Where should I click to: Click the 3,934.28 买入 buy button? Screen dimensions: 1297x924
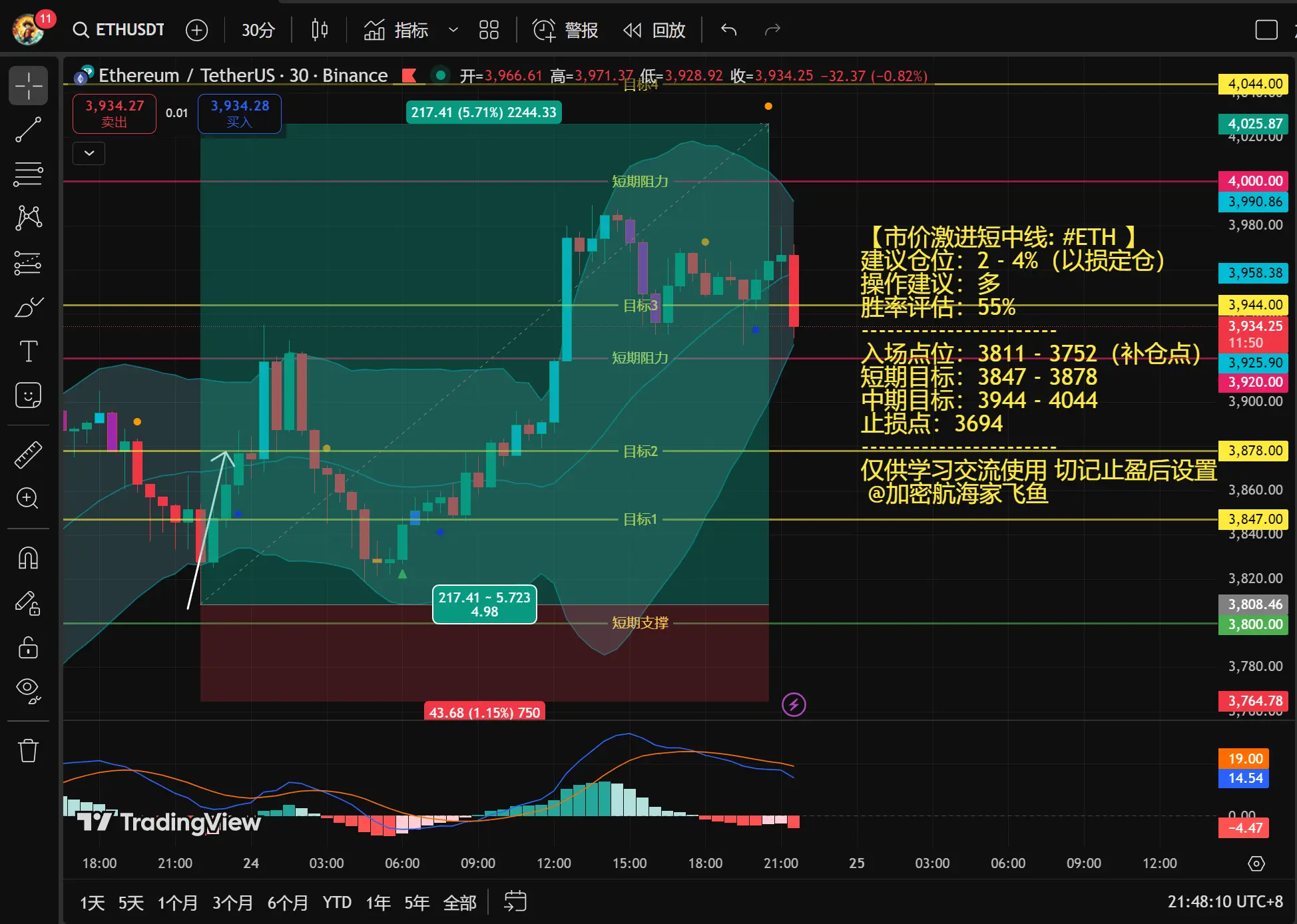coord(240,113)
